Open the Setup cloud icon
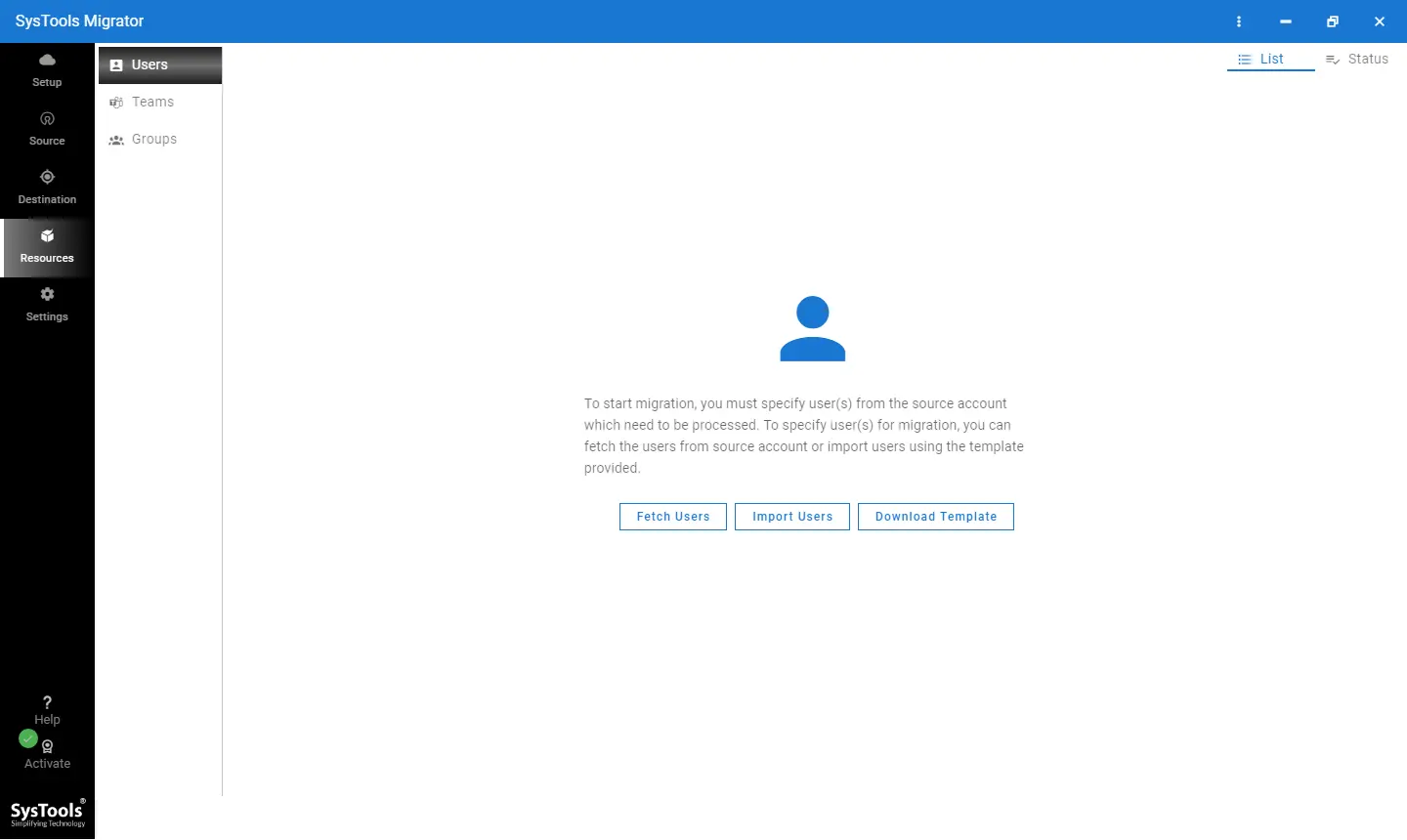Screen dimensions: 1407x840 47,60
